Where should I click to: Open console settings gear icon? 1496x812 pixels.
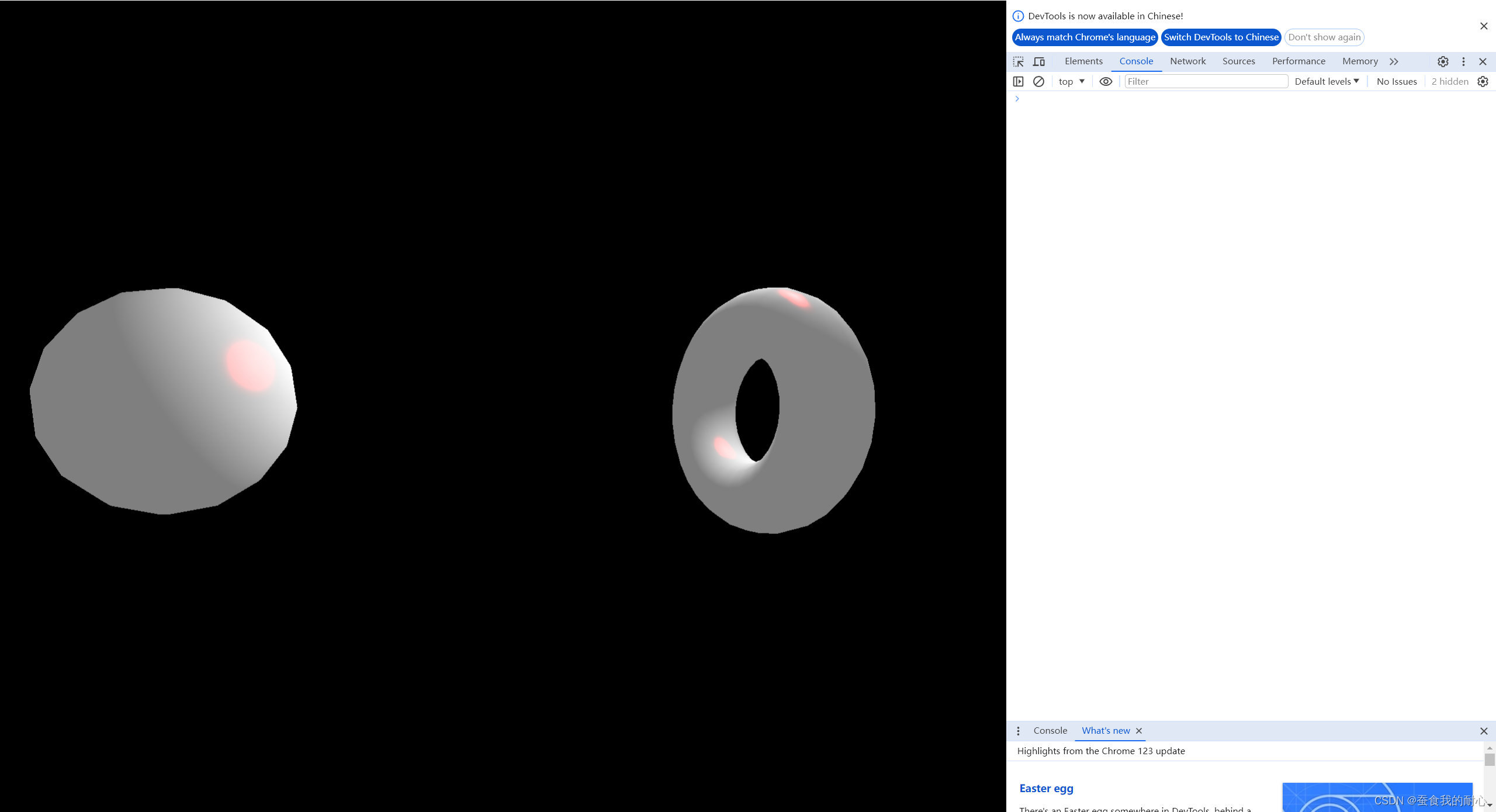1483,81
